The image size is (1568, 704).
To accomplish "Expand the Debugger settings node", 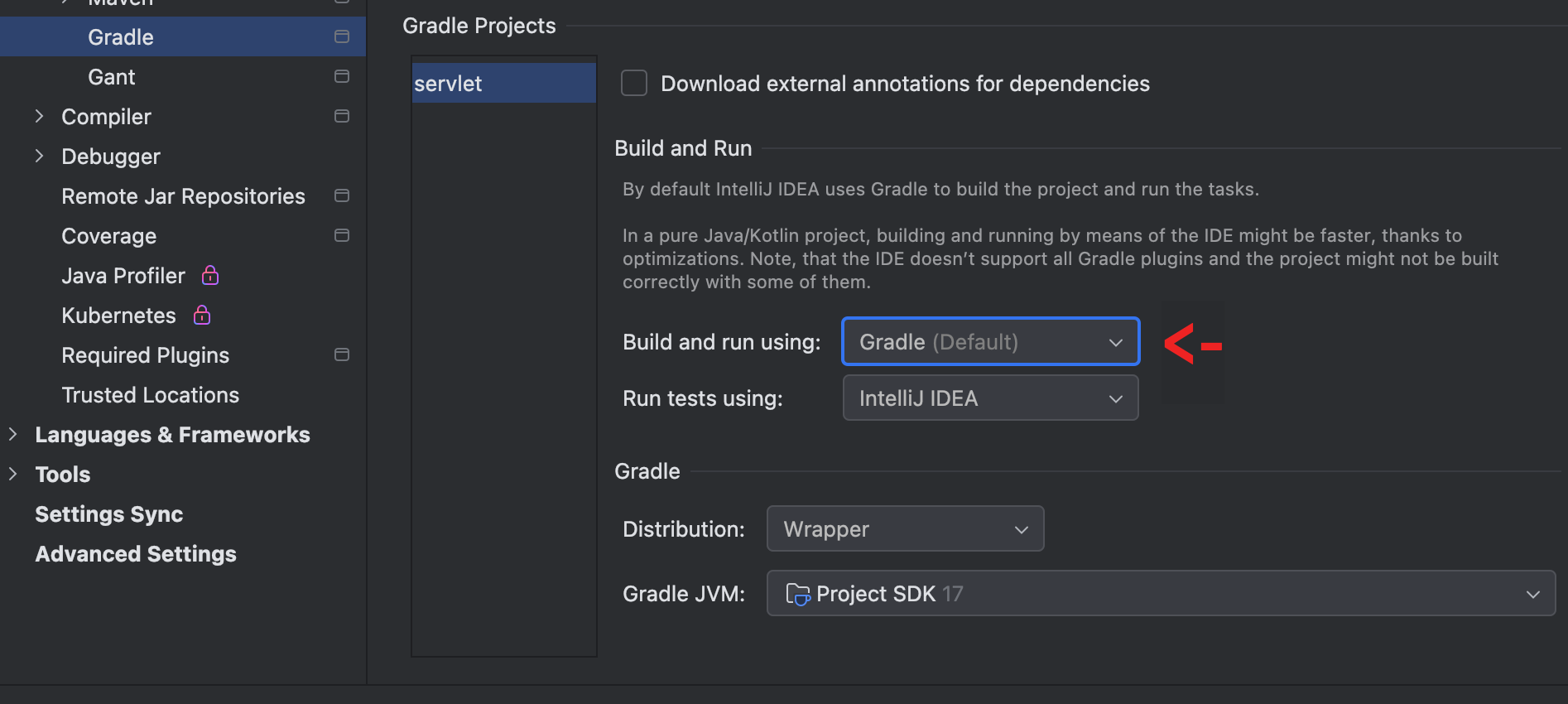I will pyautogui.click(x=39, y=156).
